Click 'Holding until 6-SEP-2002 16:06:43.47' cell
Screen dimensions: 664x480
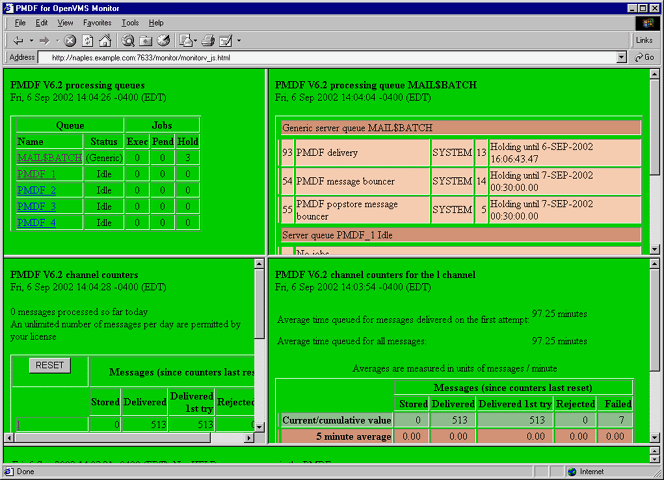[x=564, y=153]
